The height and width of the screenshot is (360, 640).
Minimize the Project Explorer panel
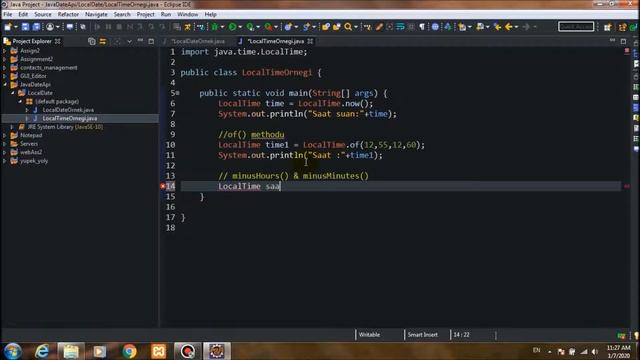pos(140,41)
